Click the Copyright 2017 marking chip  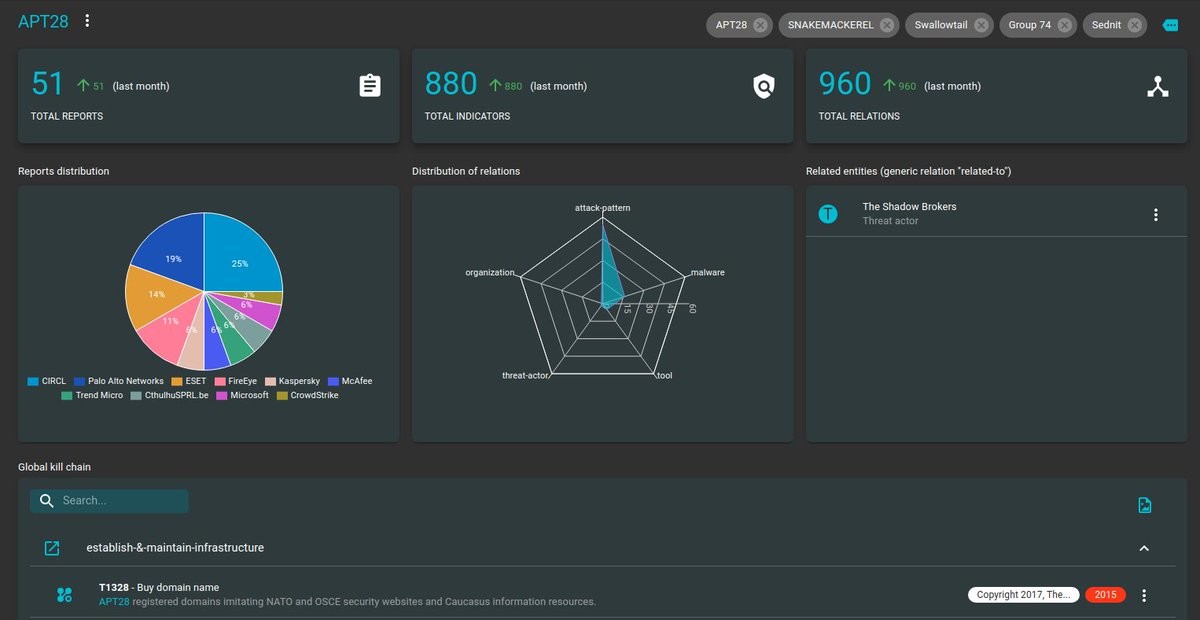1023,595
